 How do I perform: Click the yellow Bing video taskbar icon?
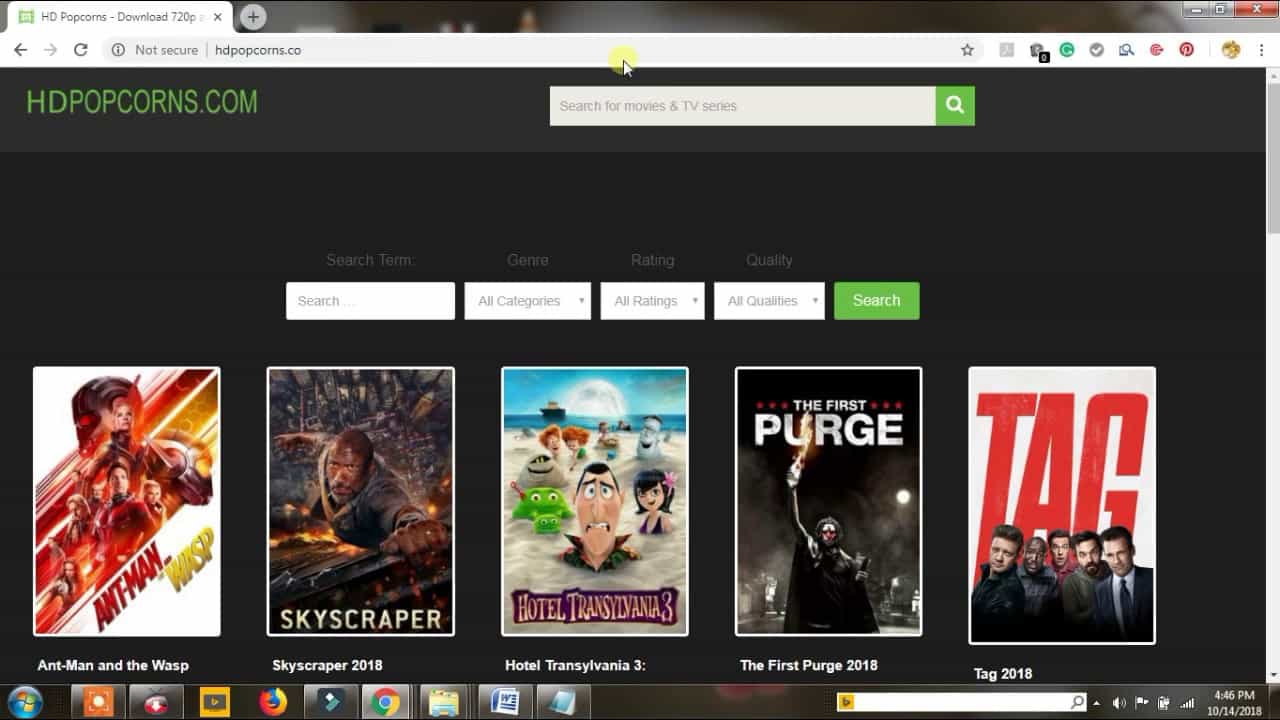point(214,702)
